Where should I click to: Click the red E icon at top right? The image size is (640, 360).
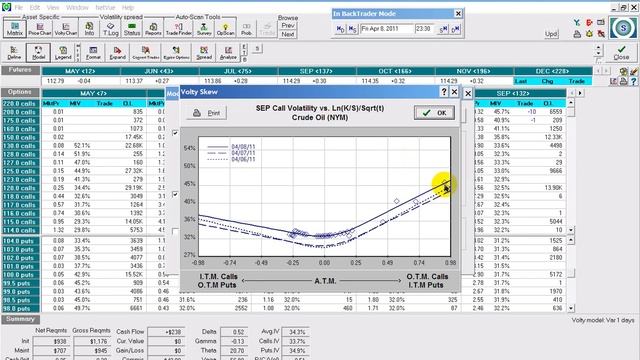click(589, 23)
